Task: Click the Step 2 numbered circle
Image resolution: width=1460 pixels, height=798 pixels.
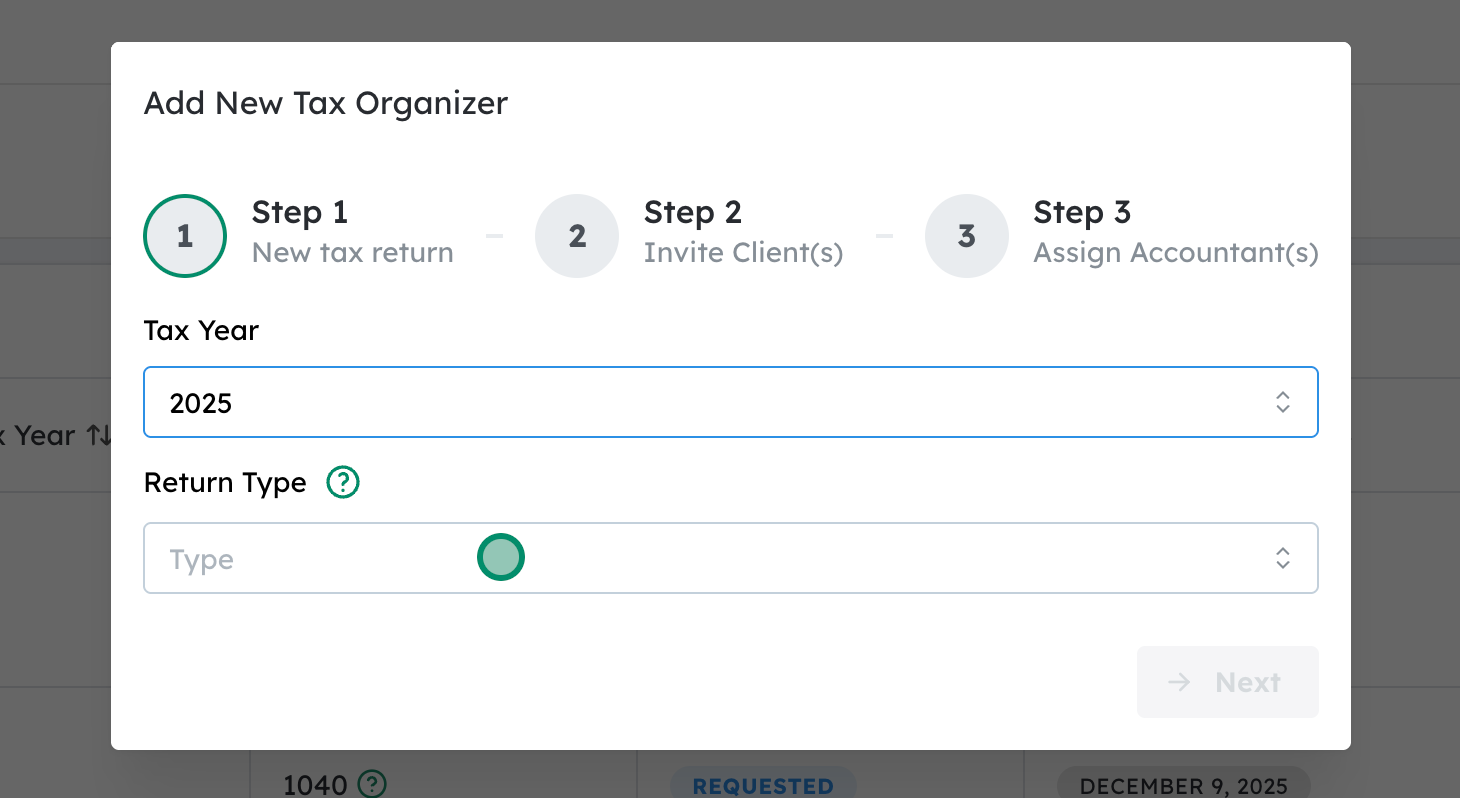Action: click(577, 236)
